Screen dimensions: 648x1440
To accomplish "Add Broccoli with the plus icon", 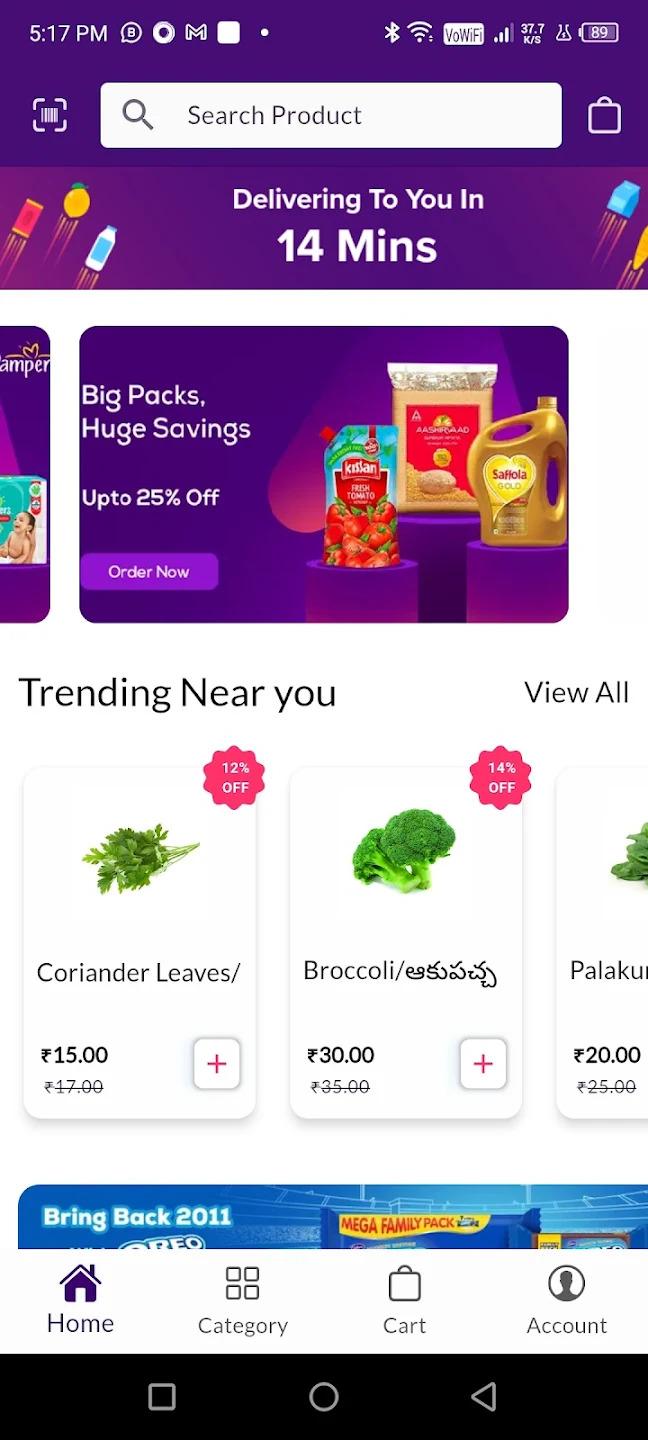I will (x=483, y=1063).
